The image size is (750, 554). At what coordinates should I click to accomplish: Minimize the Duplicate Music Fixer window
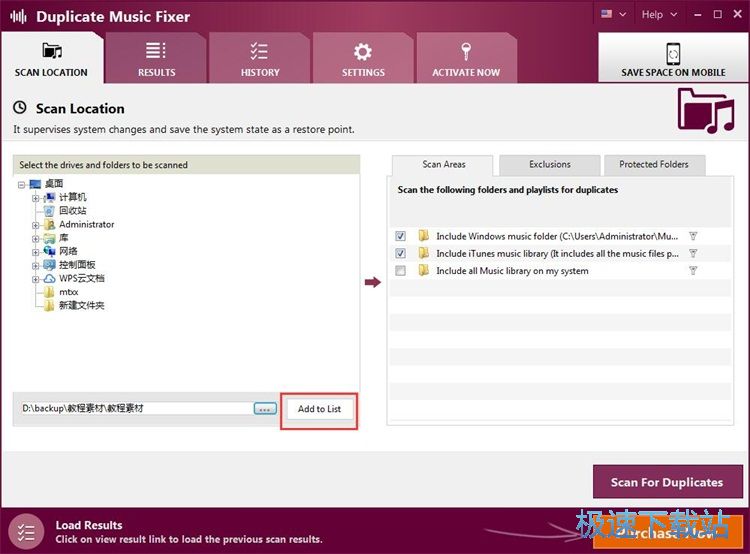click(698, 15)
